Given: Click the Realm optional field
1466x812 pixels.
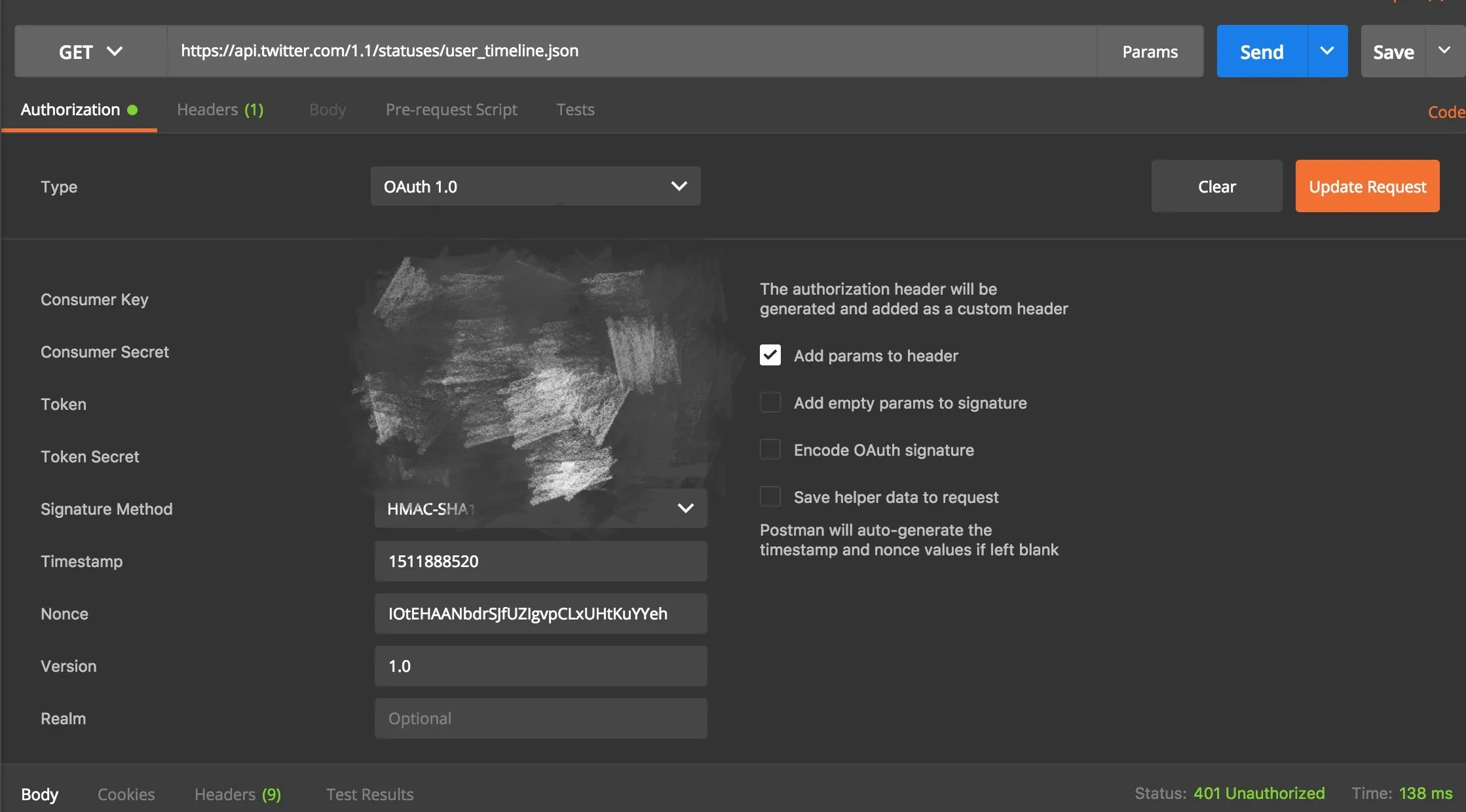Looking at the screenshot, I should pos(540,718).
